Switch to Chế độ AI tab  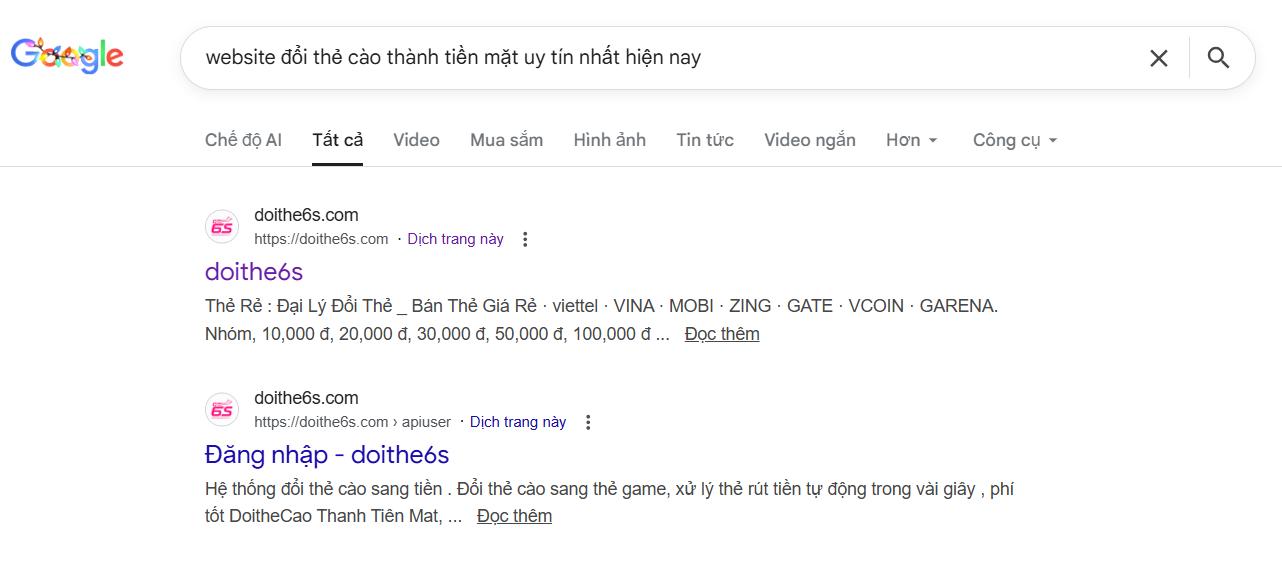tap(243, 140)
